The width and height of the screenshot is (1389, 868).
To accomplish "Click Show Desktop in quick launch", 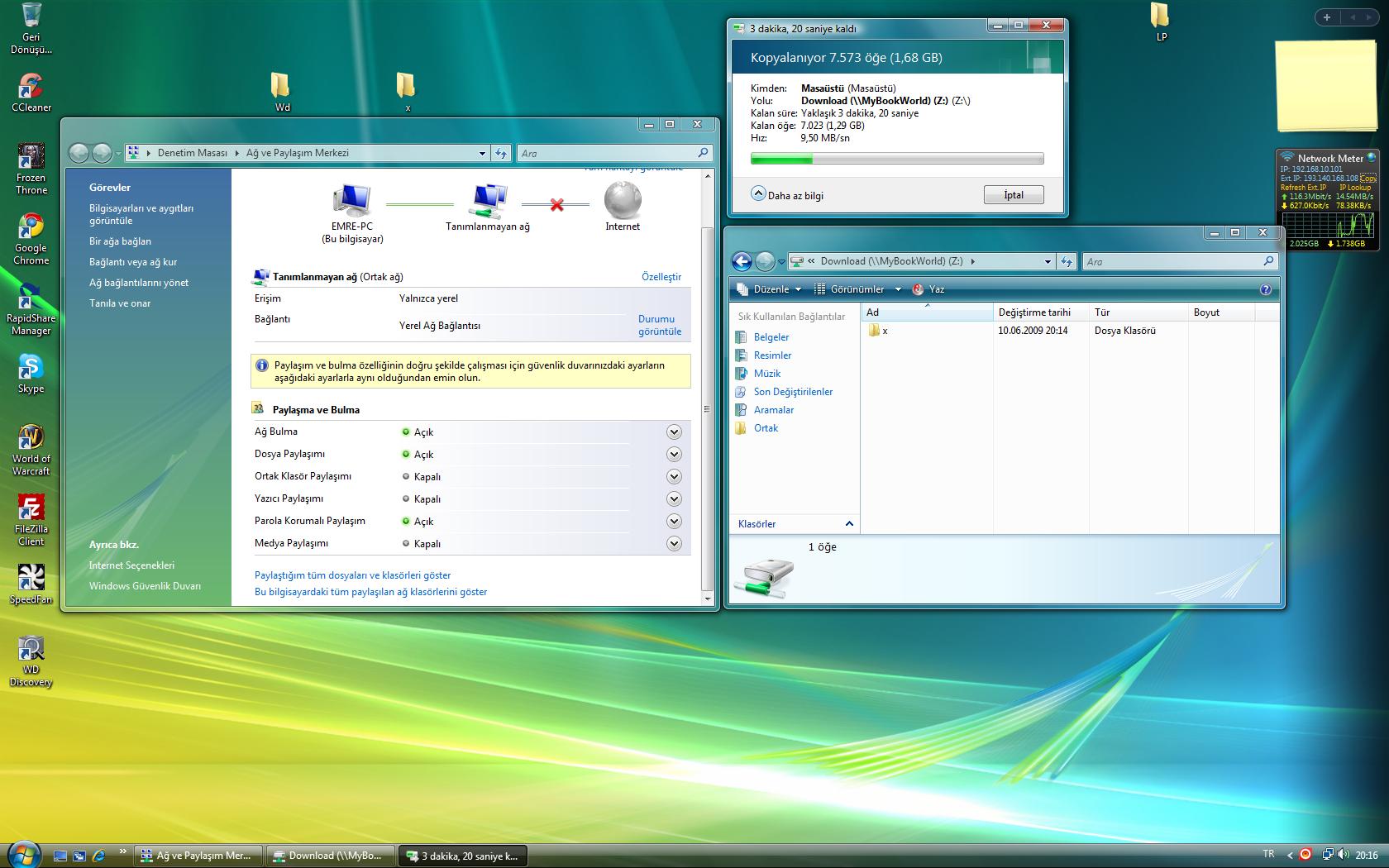I will [60, 856].
